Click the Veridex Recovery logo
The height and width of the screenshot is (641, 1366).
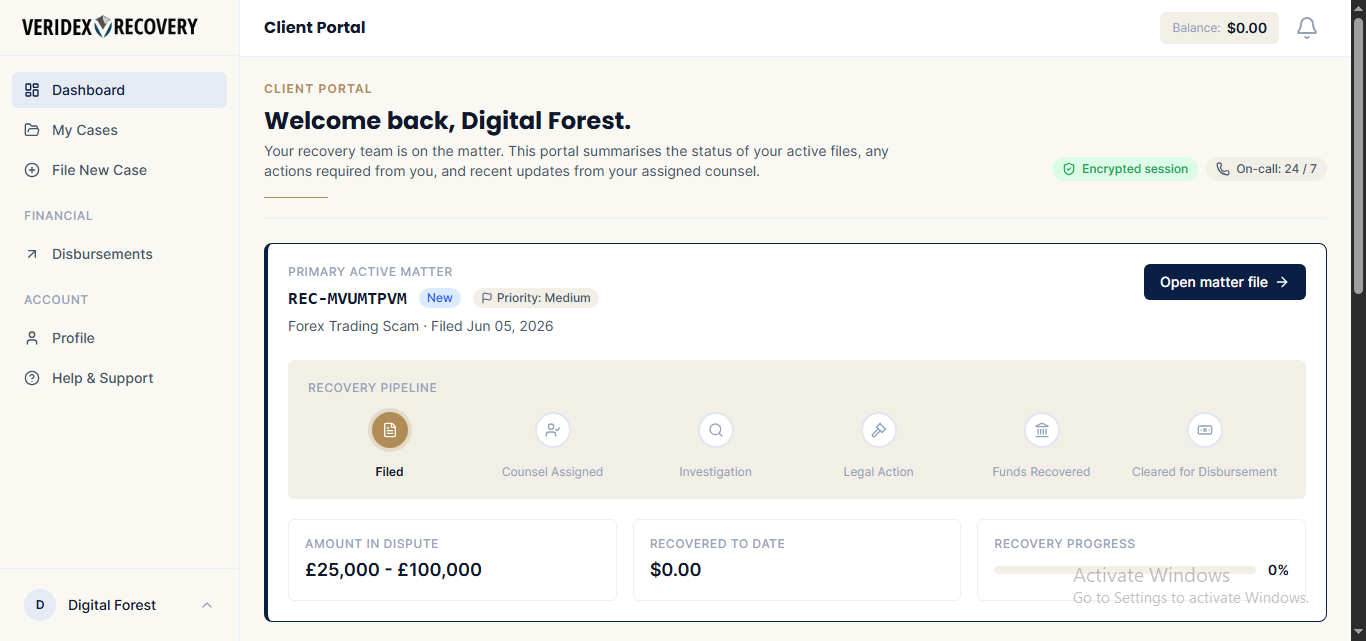click(x=110, y=27)
